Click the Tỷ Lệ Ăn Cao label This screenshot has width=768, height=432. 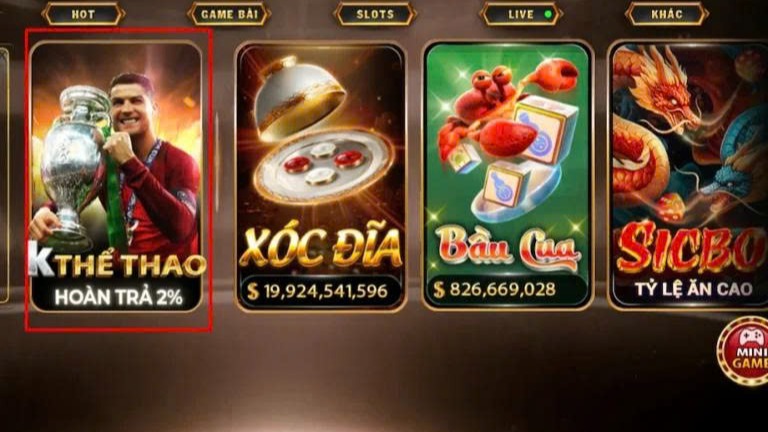coord(694,289)
